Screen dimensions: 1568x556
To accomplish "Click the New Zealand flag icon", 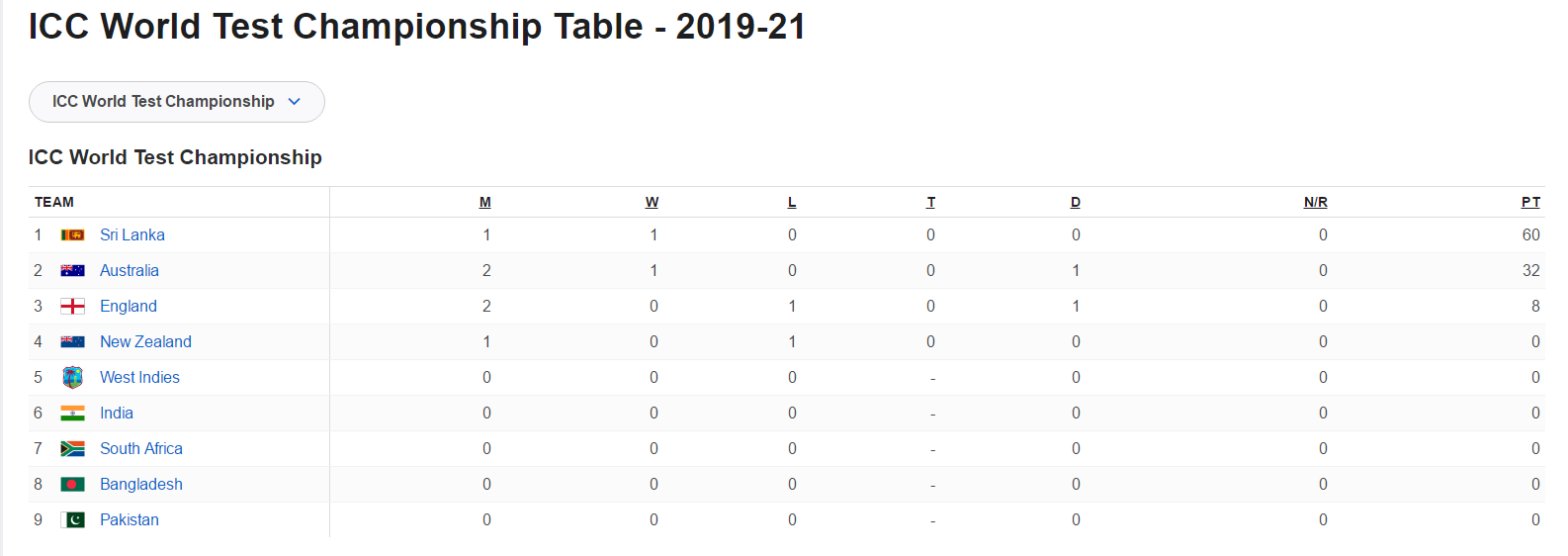I will tap(72, 342).
